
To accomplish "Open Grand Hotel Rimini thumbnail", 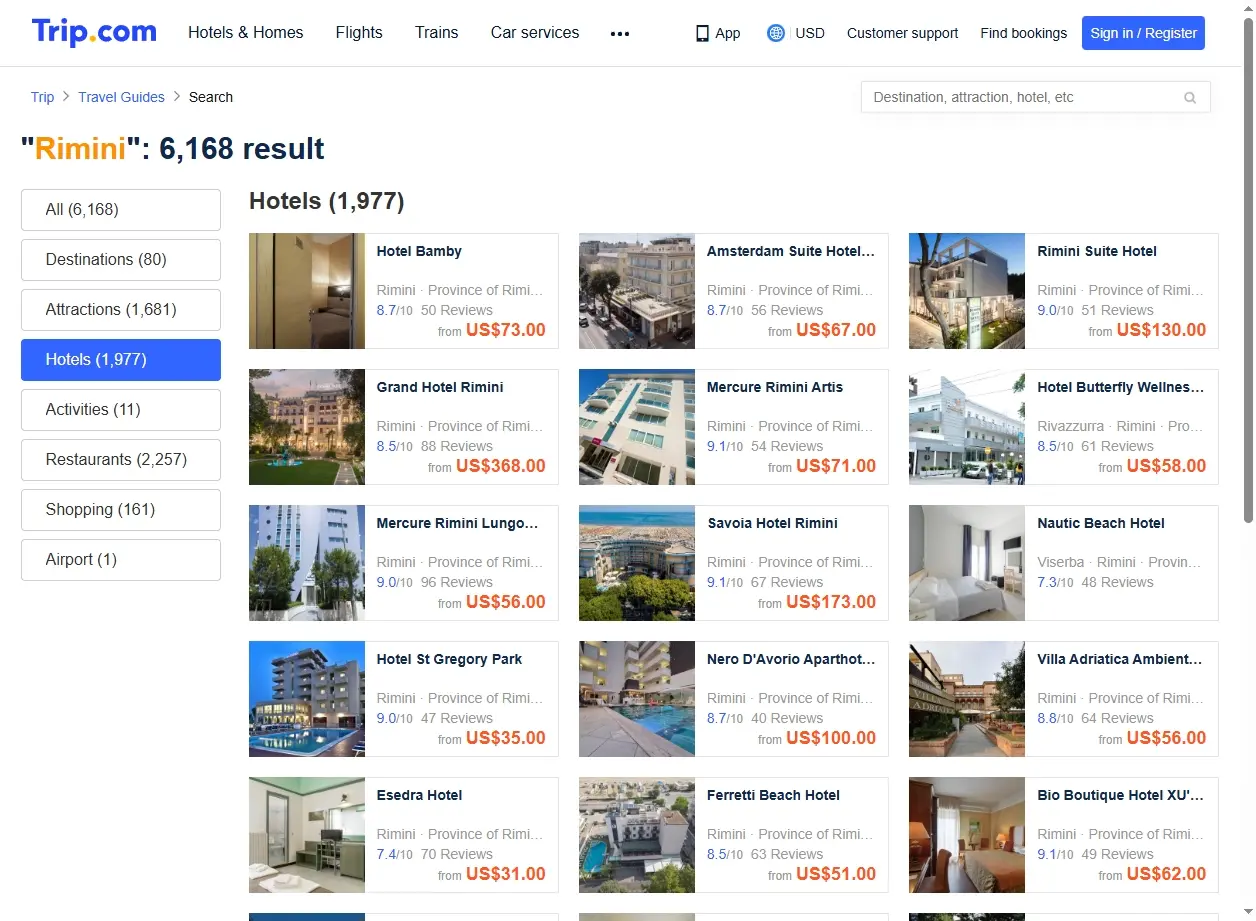I will tap(307, 427).
